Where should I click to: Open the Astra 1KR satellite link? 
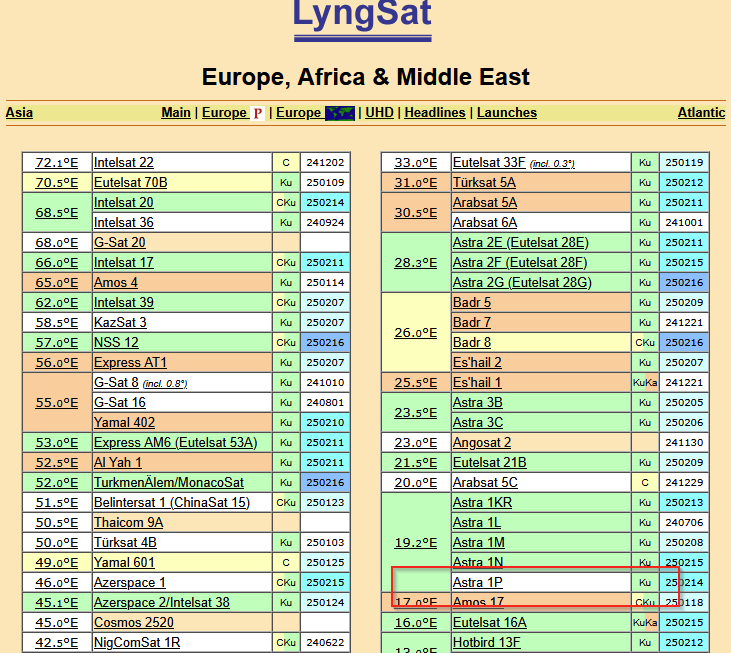(x=483, y=503)
